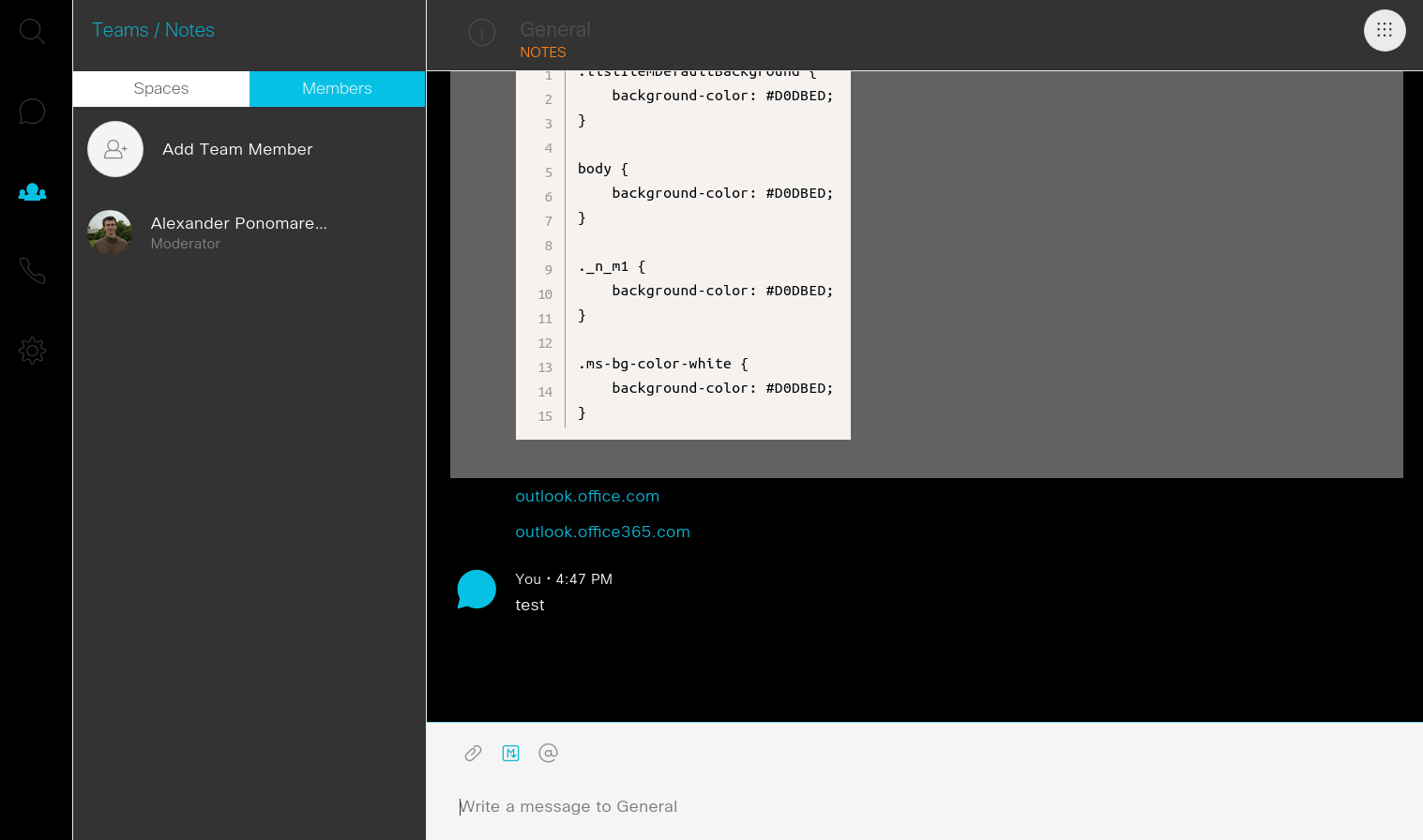This screenshot has width=1423, height=840.
Task: Click Add Team Member
Action: [x=236, y=149]
